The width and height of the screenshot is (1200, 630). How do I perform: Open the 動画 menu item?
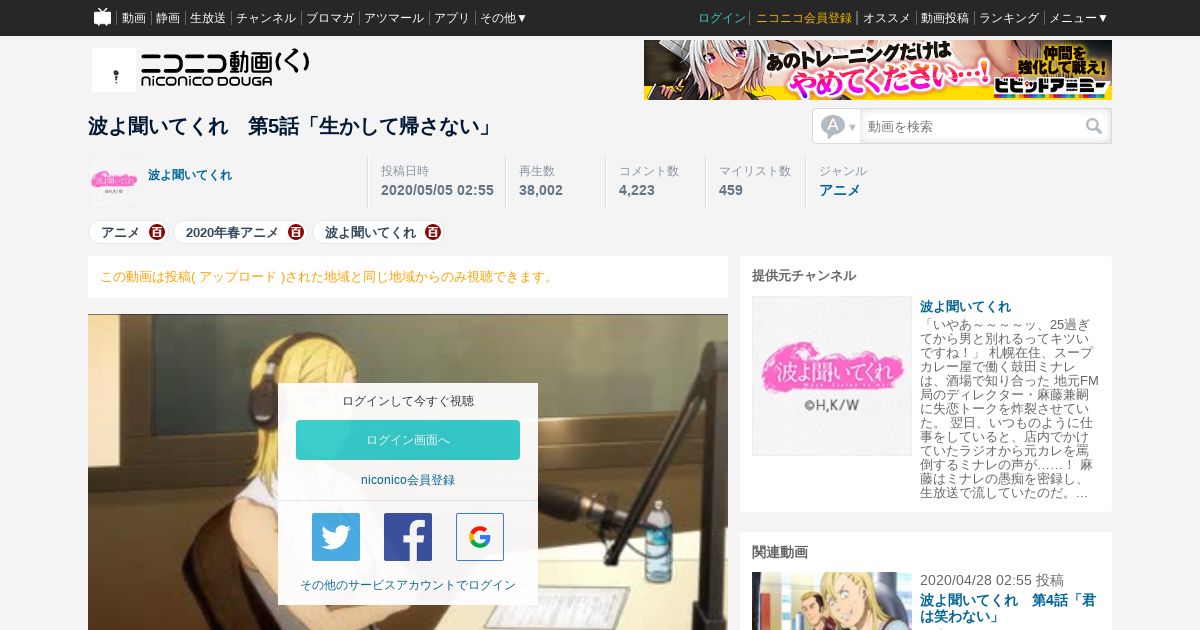click(134, 18)
